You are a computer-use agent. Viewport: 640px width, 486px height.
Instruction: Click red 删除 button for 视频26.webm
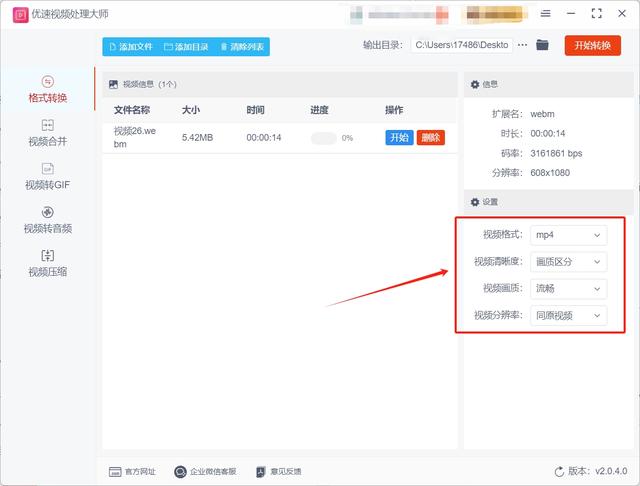(x=431, y=138)
